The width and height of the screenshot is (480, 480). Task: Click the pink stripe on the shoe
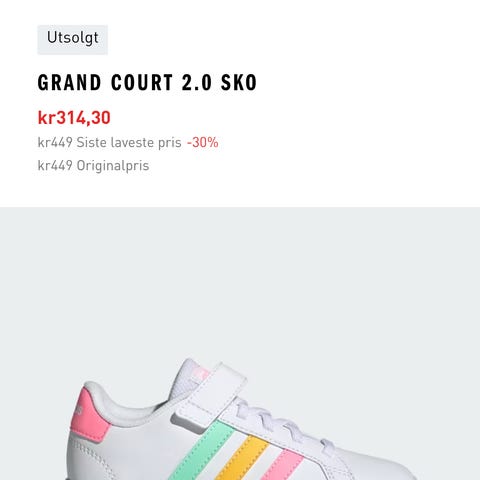click(x=283, y=465)
